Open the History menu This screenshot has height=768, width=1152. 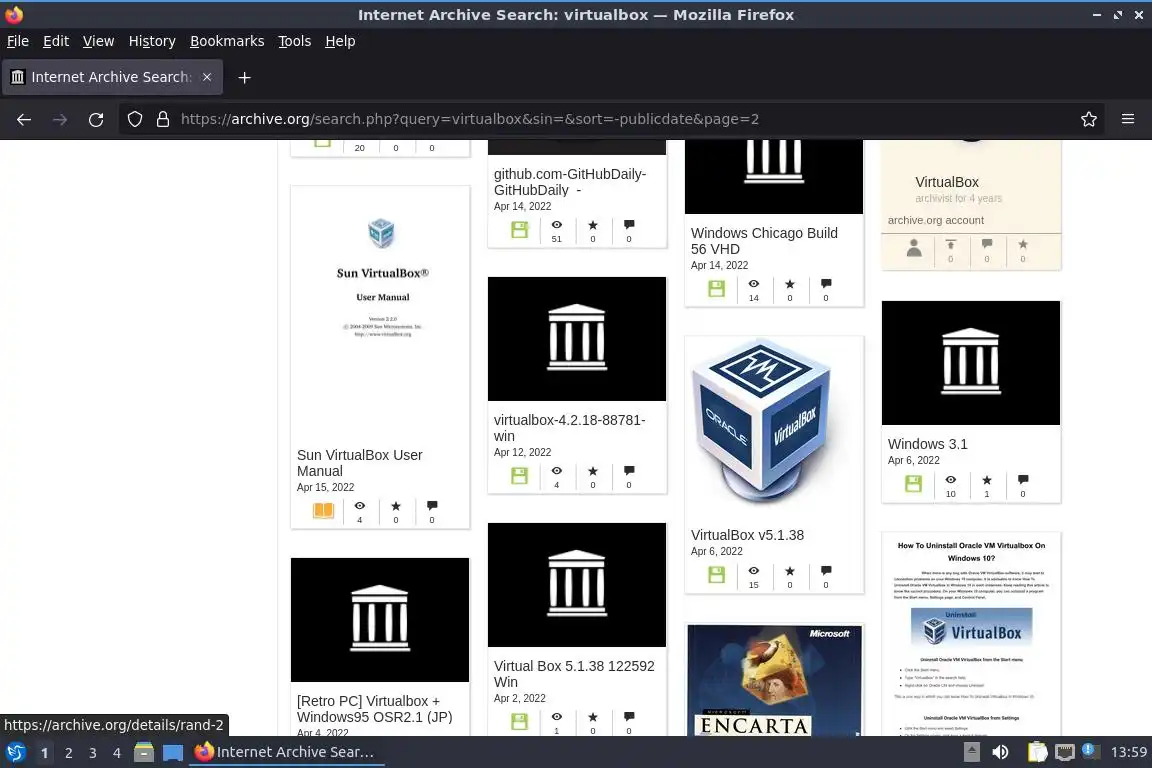point(152,41)
